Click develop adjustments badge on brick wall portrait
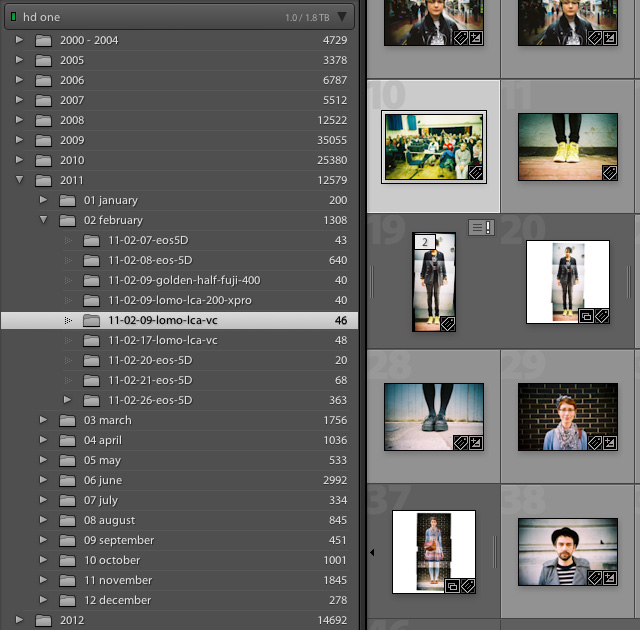The height and width of the screenshot is (630, 640). click(610, 443)
